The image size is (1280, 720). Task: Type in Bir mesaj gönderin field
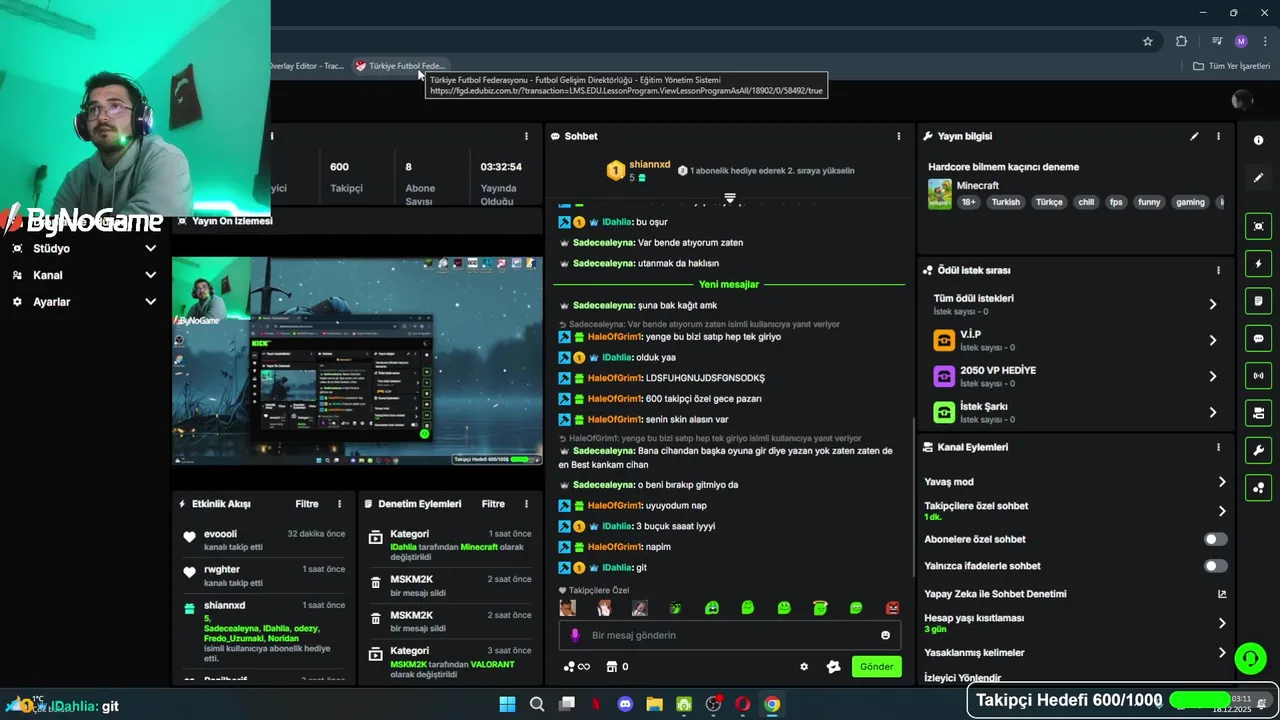pyautogui.click(x=730, y=635)
